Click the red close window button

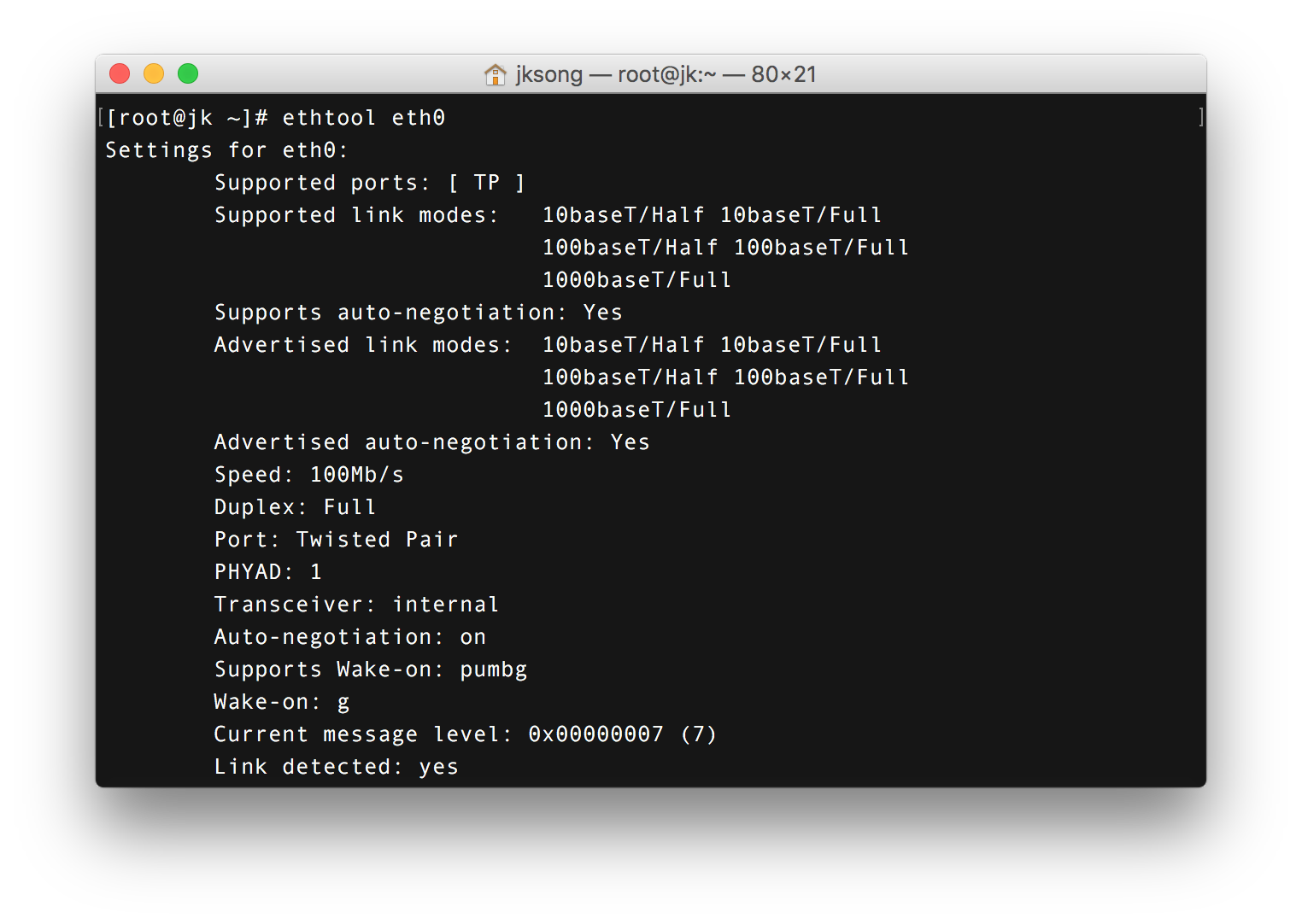120,74
